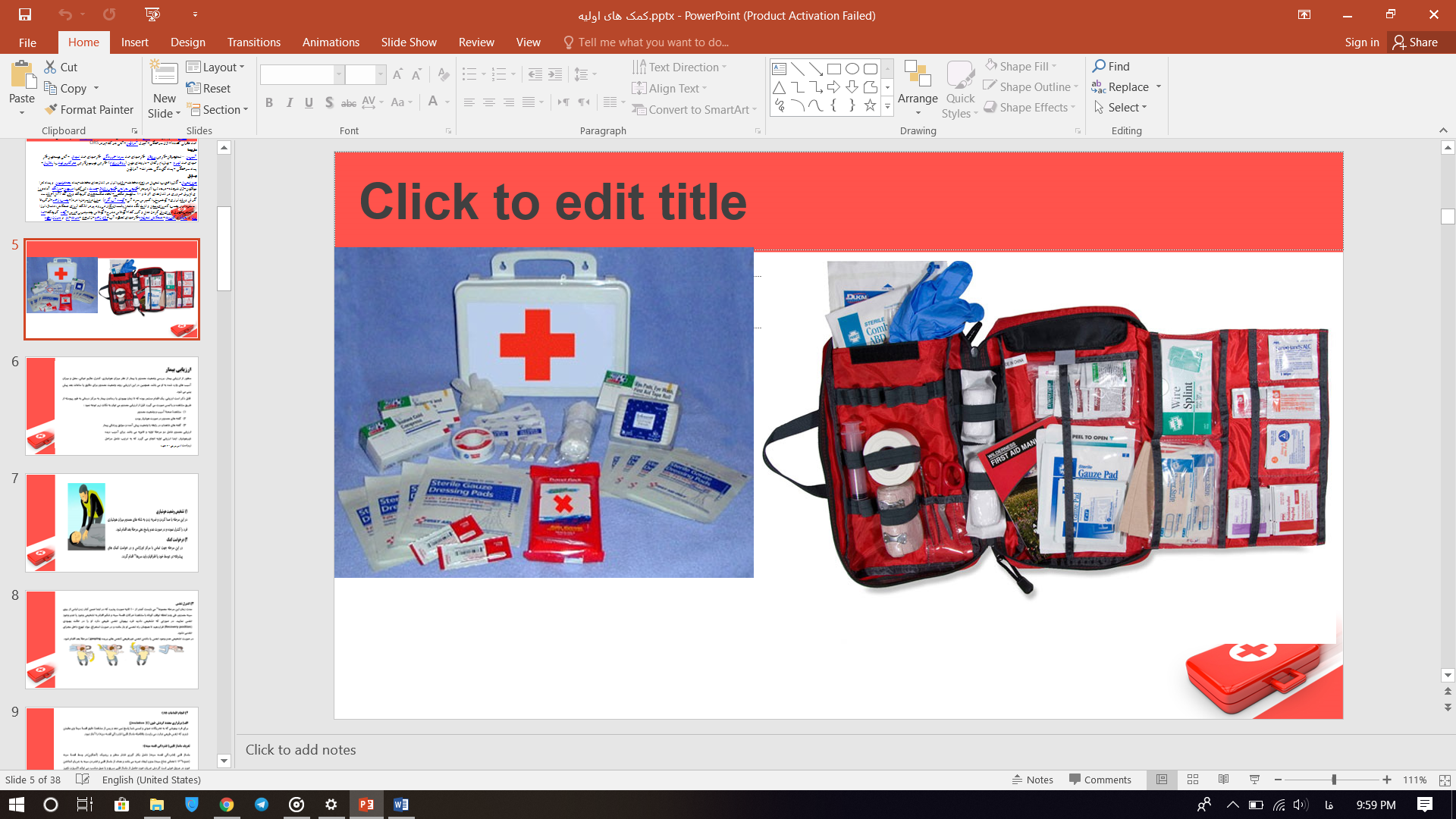The height and width of the screenshot is (819, 1456).
Task: Open the Transitions tab
Action: [x=254, y=42]
